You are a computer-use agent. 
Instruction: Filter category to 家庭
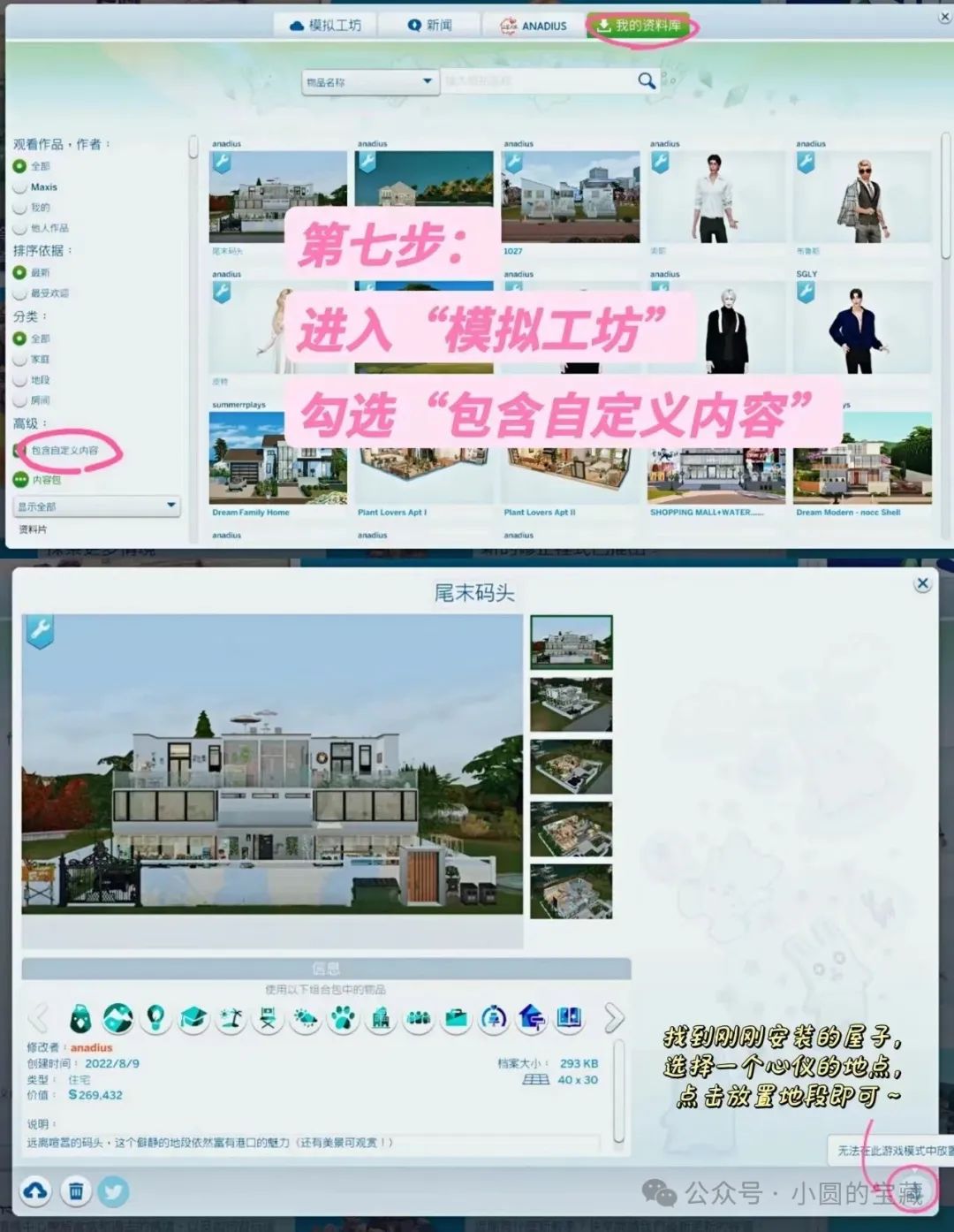[x=19, y=360]
